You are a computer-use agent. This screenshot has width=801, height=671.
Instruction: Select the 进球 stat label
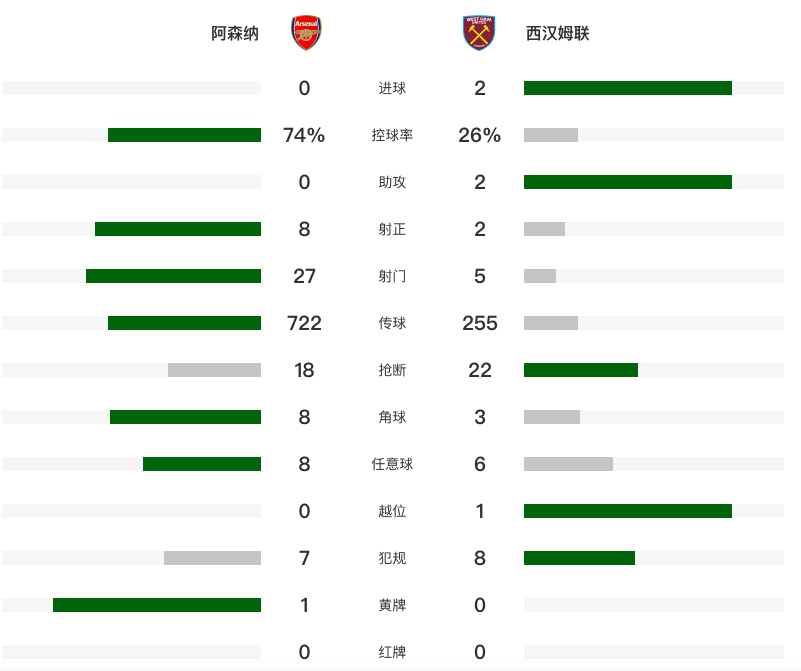[392, 88]
